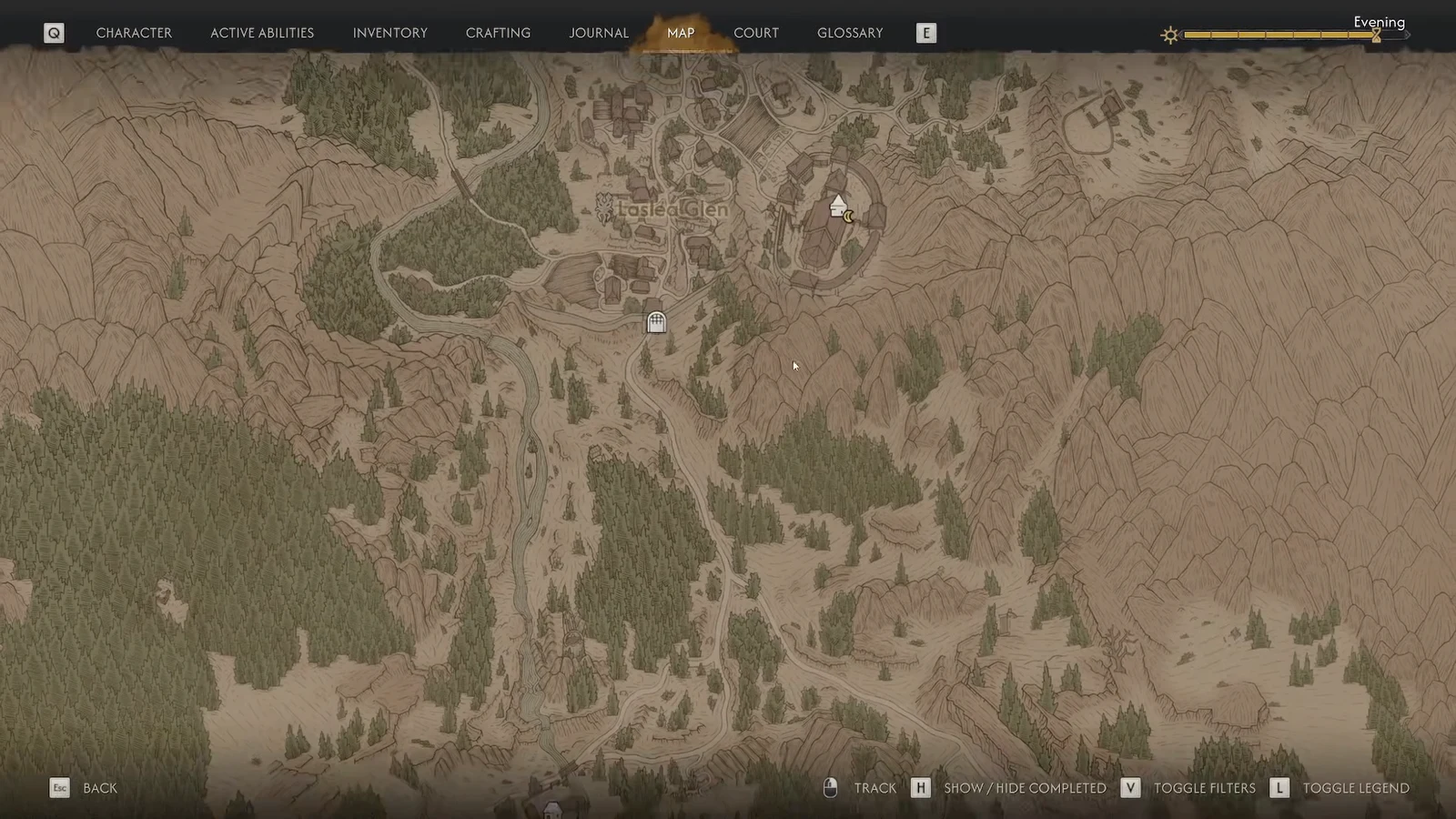Open the Character tab

tap(134, 33)
